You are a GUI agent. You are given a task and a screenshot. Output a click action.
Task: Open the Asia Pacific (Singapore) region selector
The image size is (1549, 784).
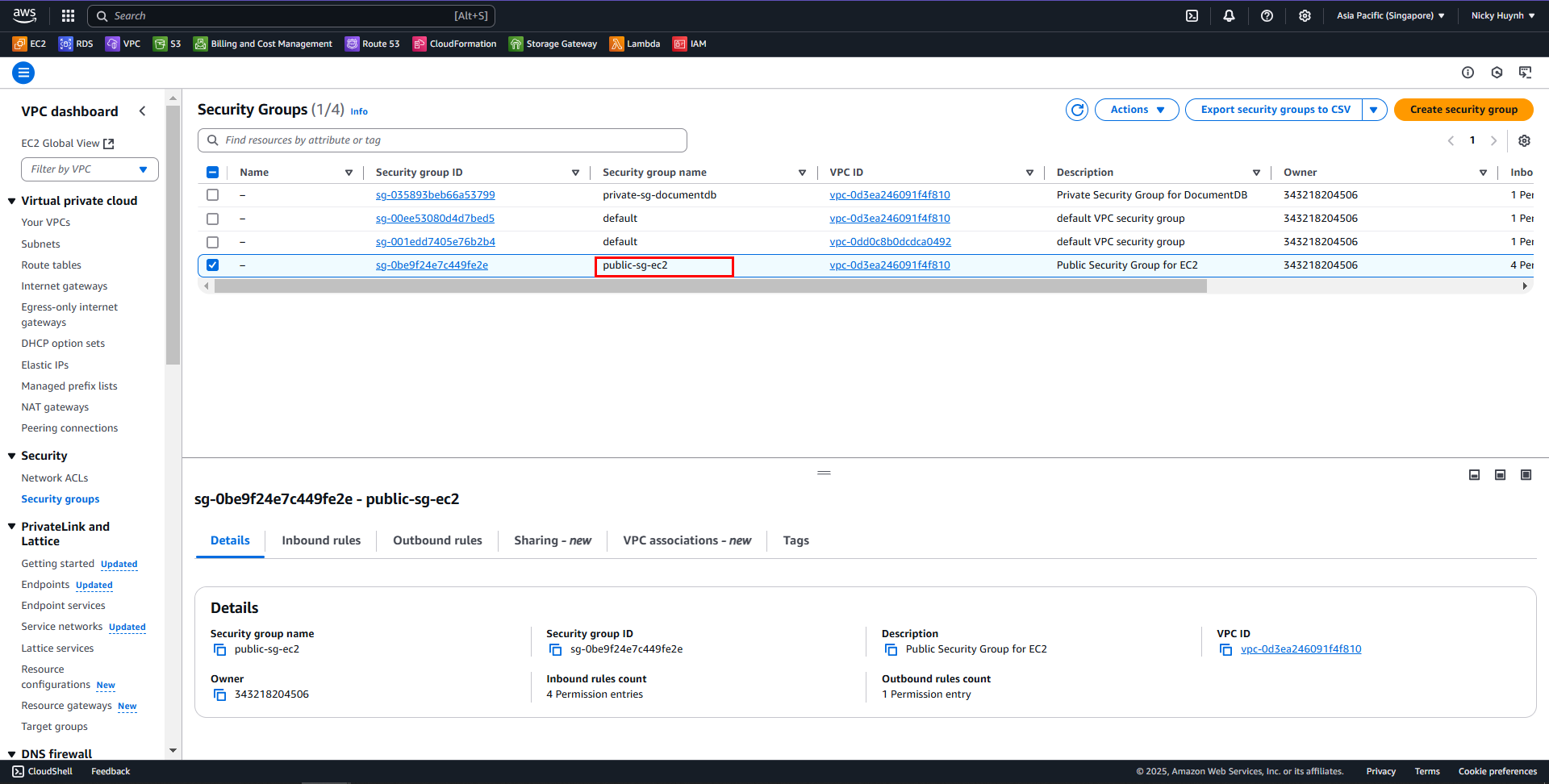coord(1390,15)
